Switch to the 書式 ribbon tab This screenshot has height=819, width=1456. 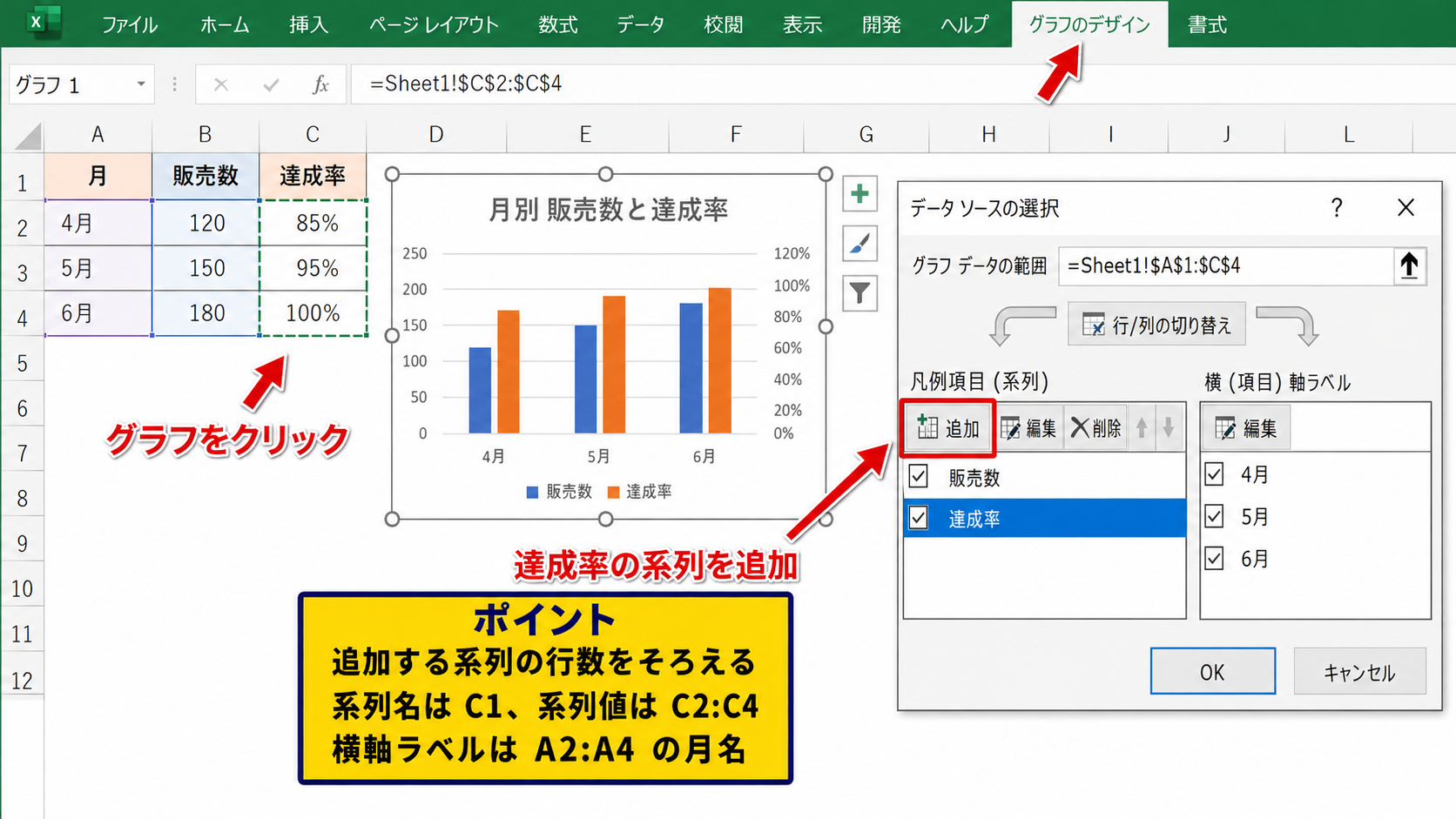(x=1207, y=24)
